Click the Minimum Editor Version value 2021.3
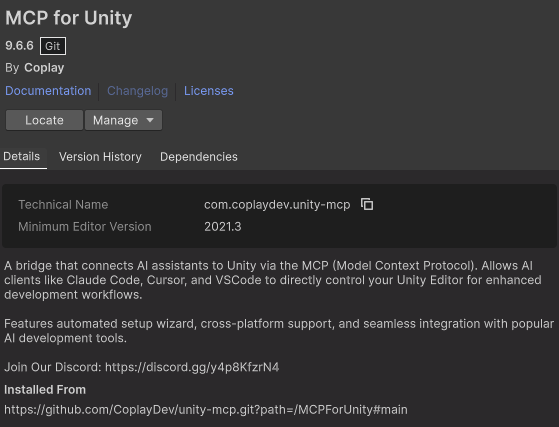Image resolution: width=559 pixels, height=427 pixels. [x=223, y=227]
